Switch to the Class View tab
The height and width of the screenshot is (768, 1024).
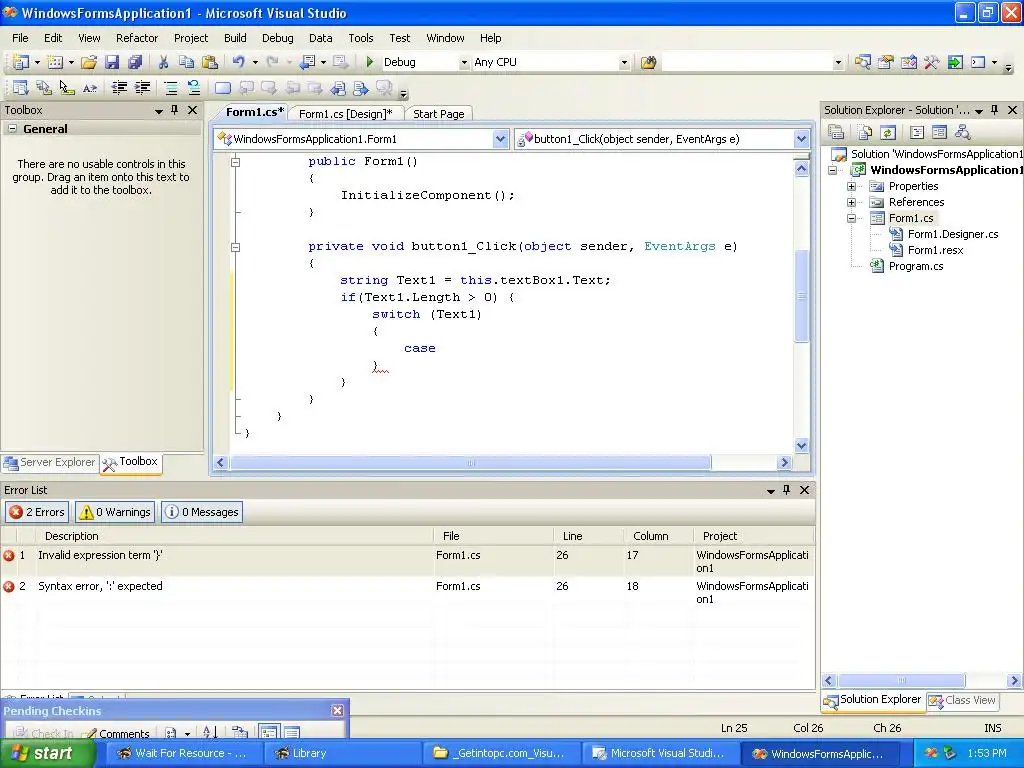pyautogui.click(x=962, y=700)
